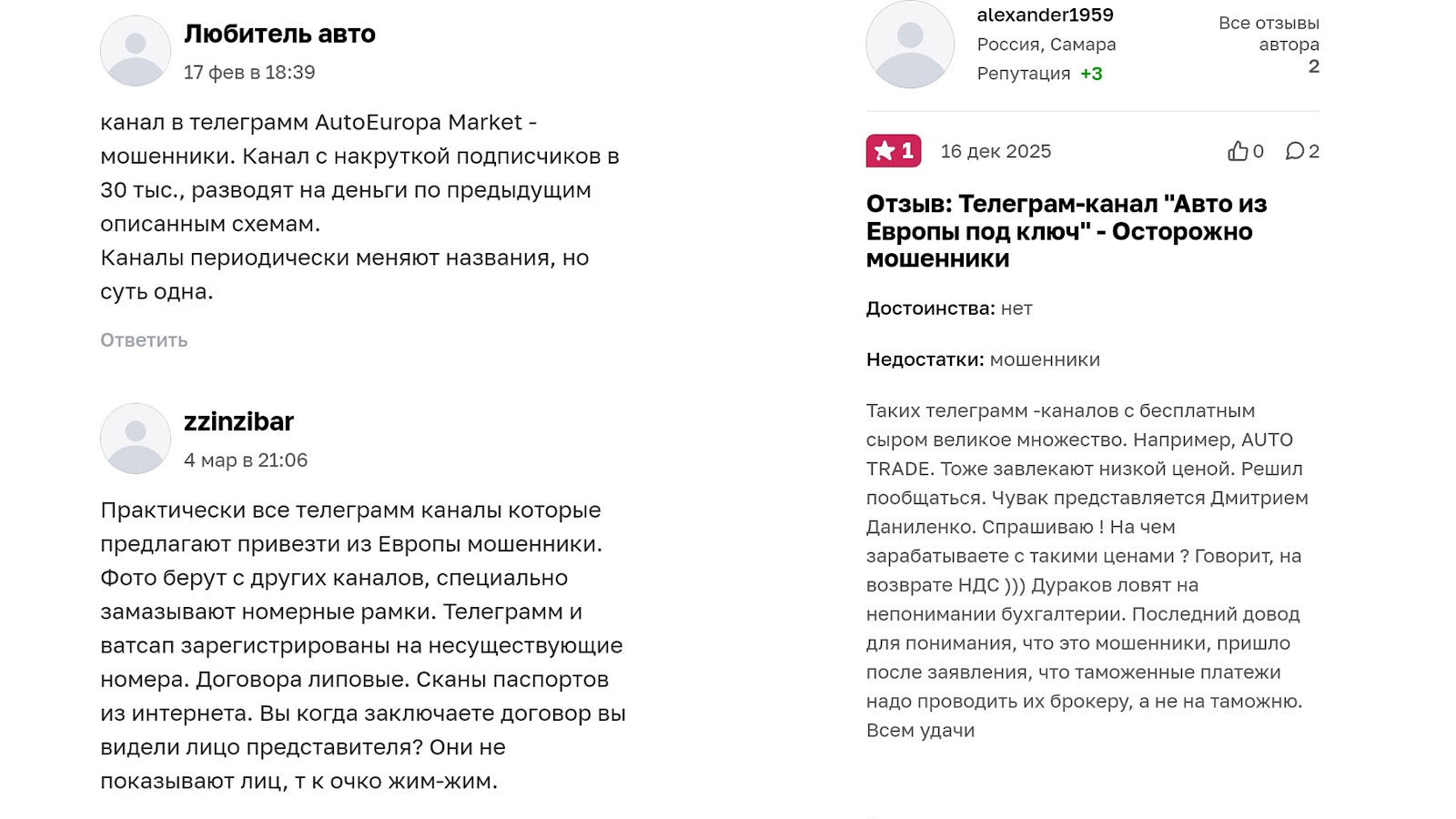Click the Россия, Самара location text
Screen dimensions: 1456x819
[x=1046, y=45]
